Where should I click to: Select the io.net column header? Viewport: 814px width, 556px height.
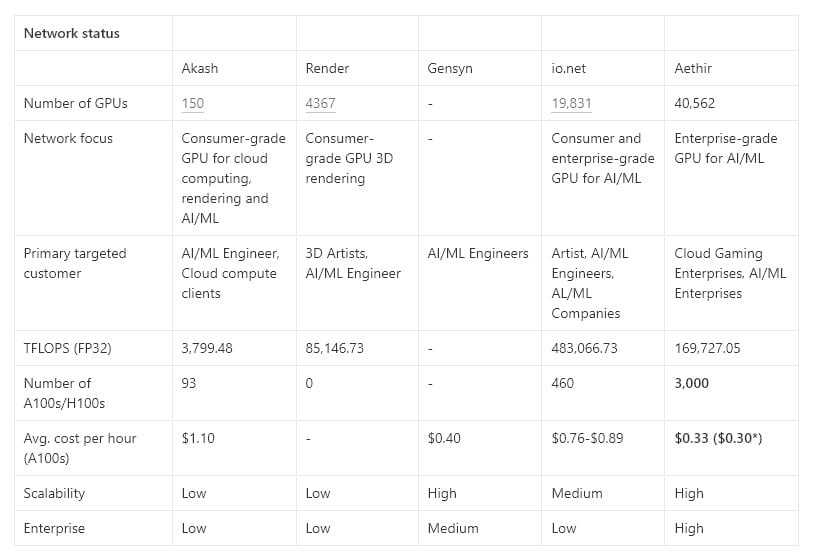pos(567,68)
